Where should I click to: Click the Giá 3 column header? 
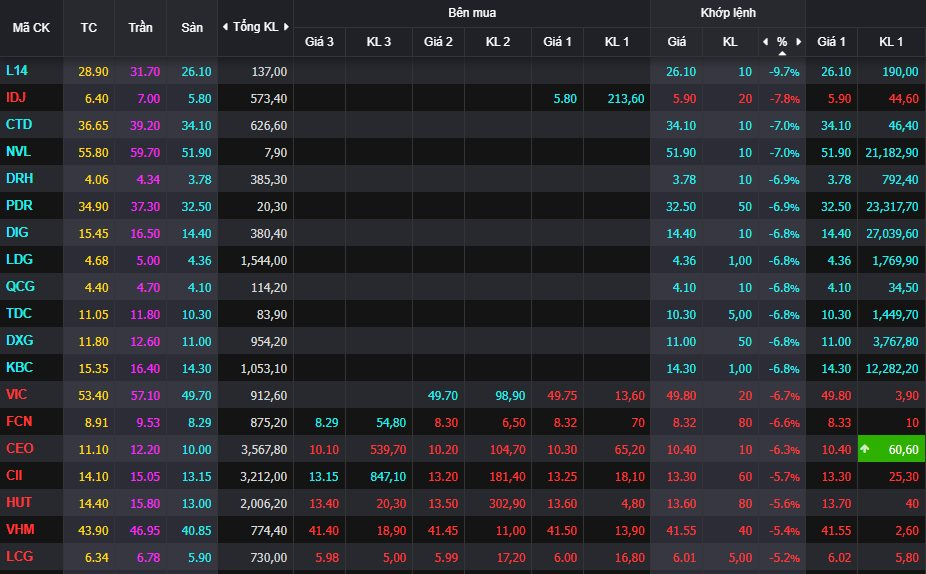(x=320, y=42)
